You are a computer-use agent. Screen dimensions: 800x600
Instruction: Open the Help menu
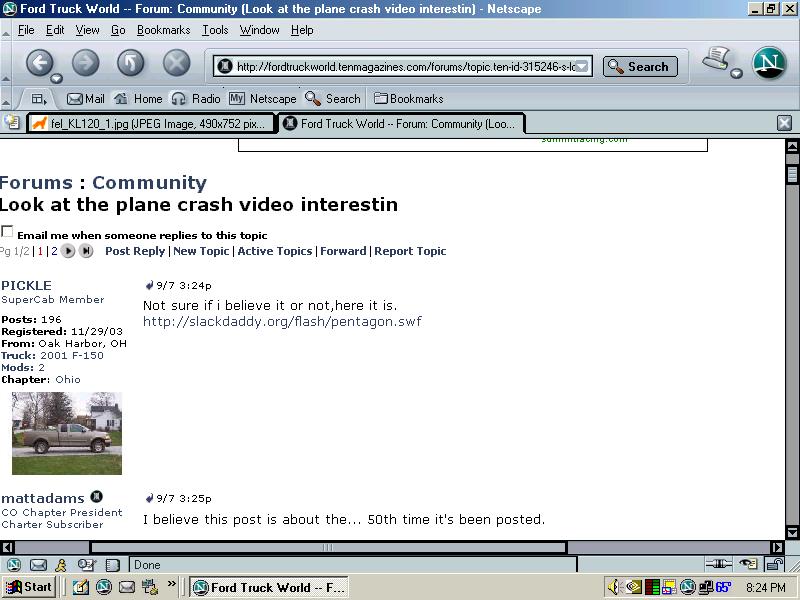pyautogui.click(x=302, y=30)
